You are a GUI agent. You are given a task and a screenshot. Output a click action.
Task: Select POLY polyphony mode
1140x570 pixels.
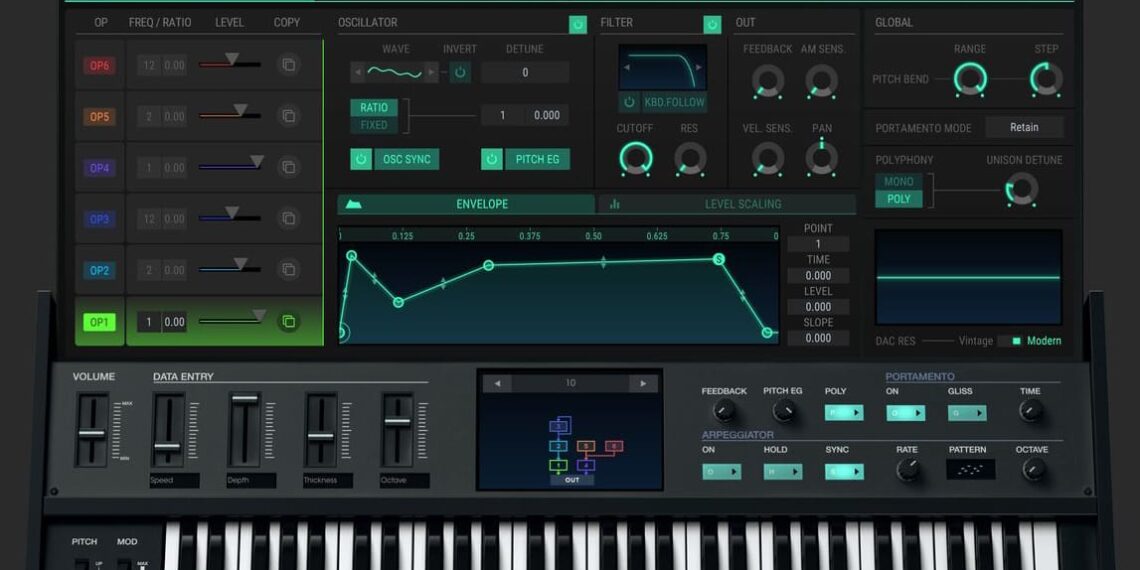click(x=899, y=199)
